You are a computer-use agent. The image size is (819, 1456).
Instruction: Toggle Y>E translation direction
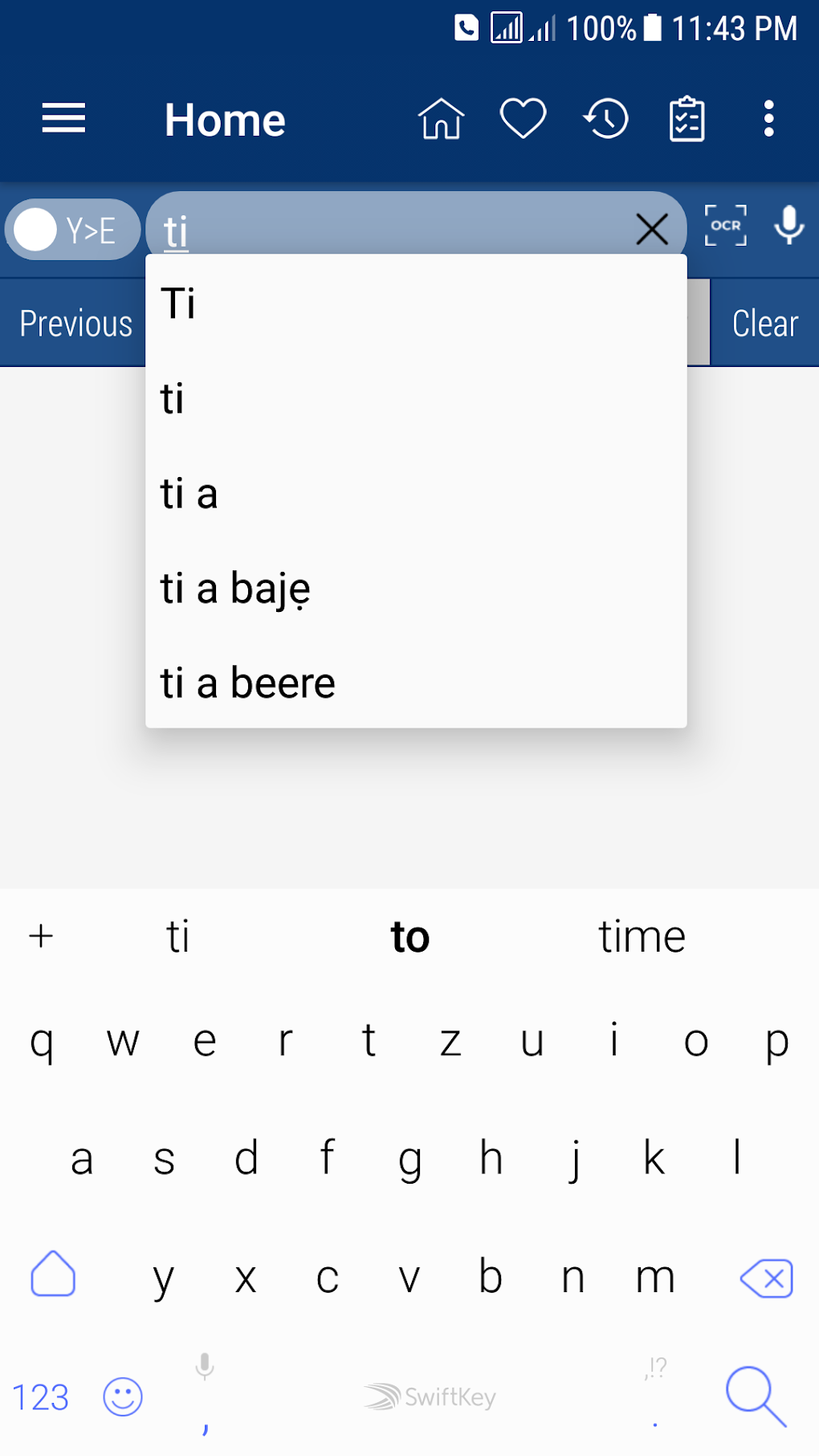click(71, 229)
